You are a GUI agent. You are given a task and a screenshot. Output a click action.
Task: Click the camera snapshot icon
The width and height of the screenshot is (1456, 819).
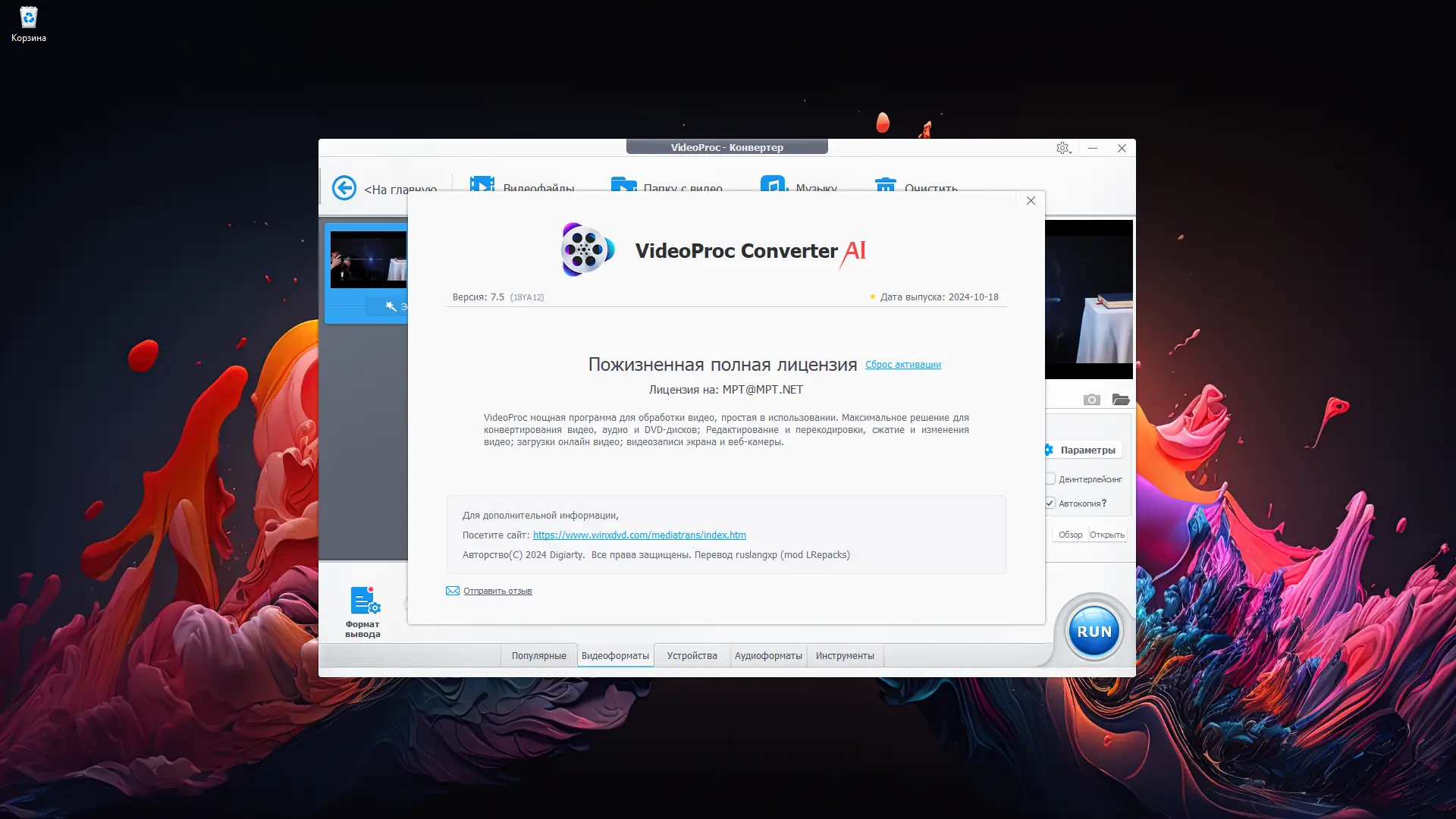coord(1091,400)
